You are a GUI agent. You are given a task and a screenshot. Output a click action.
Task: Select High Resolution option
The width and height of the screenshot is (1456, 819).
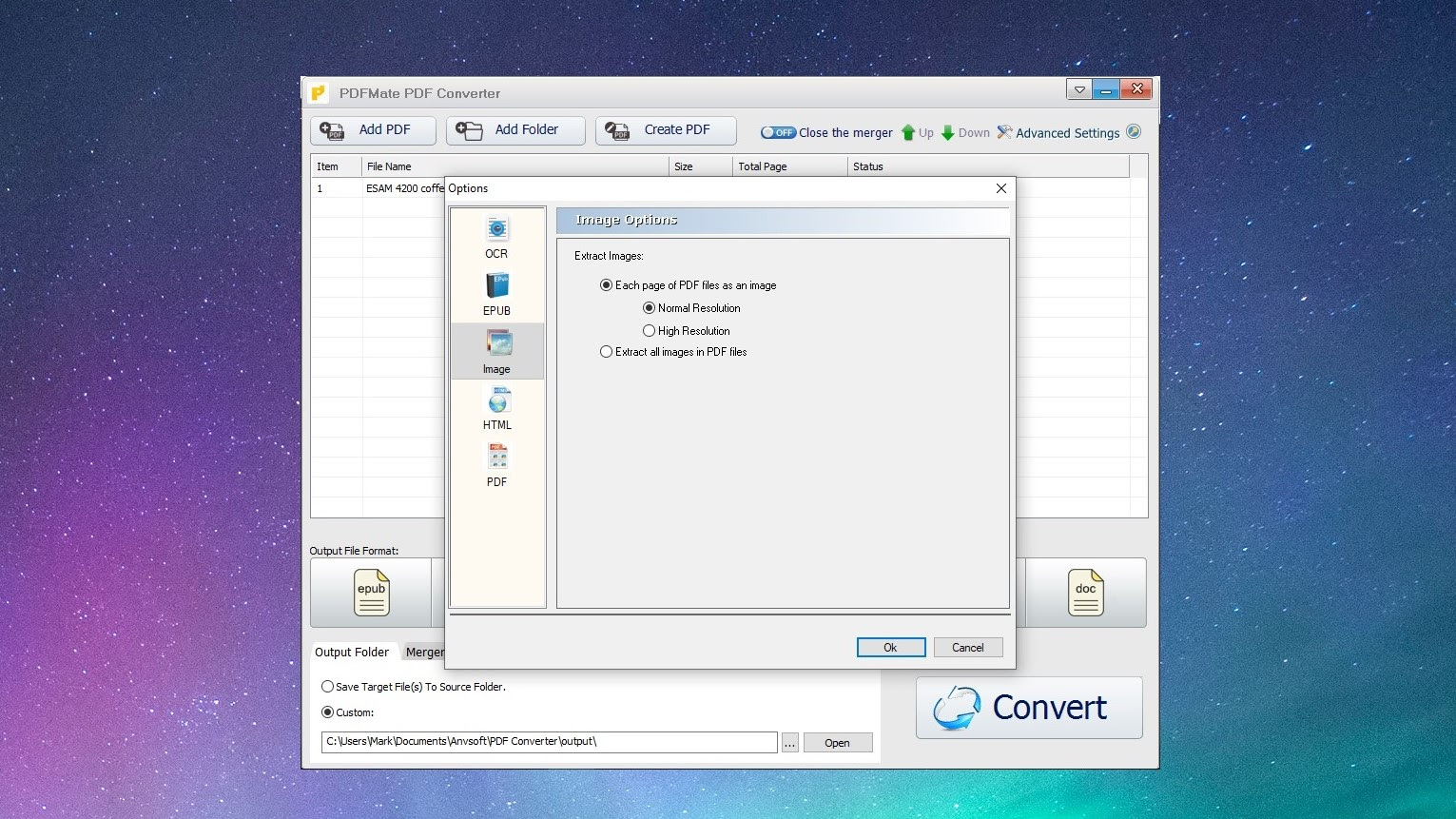687,331
